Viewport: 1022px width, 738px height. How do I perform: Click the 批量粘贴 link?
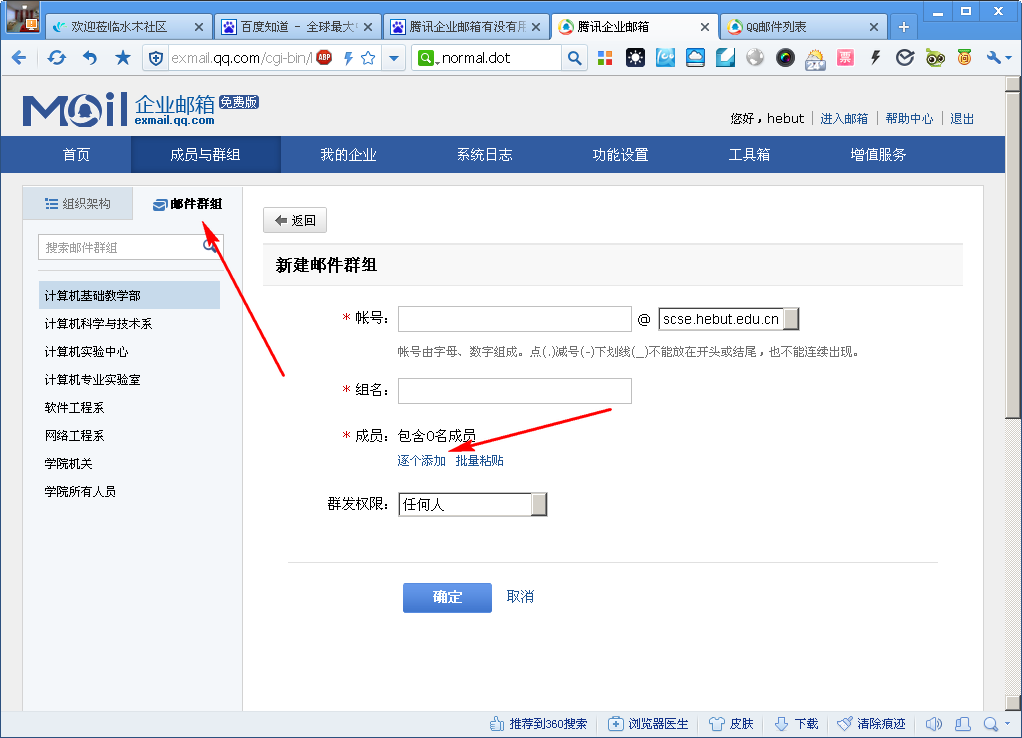tap(480, 461)
